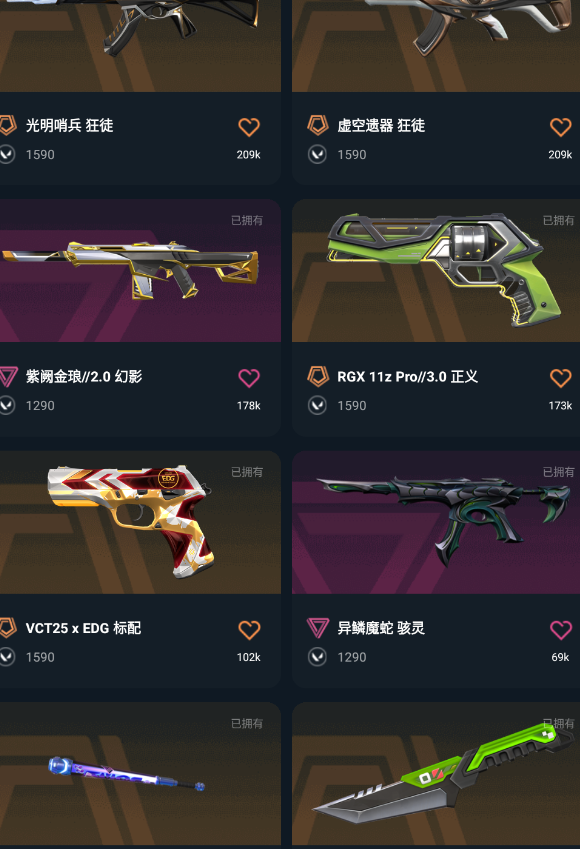Open the green RGX knife image
The image size is (580, 849).
coord(436,774)
